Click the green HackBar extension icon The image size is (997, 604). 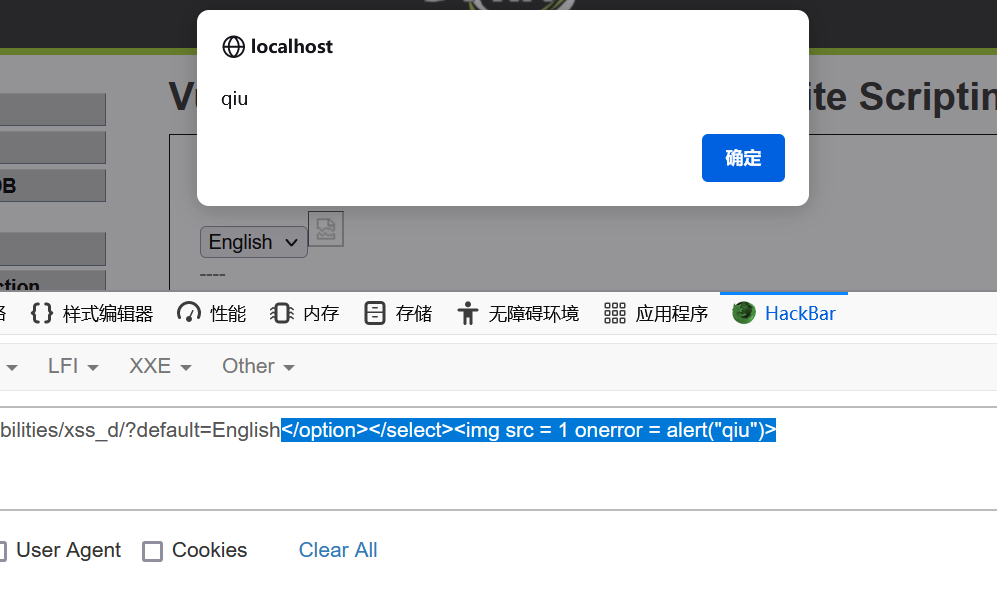(x=743, y=312)
